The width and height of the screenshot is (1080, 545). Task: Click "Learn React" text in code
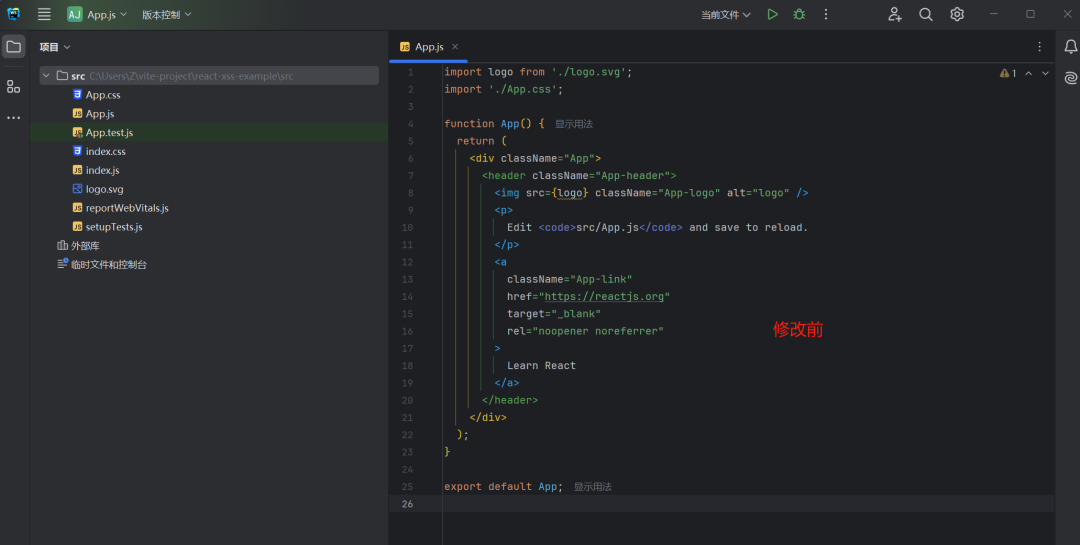pos(541,366)
